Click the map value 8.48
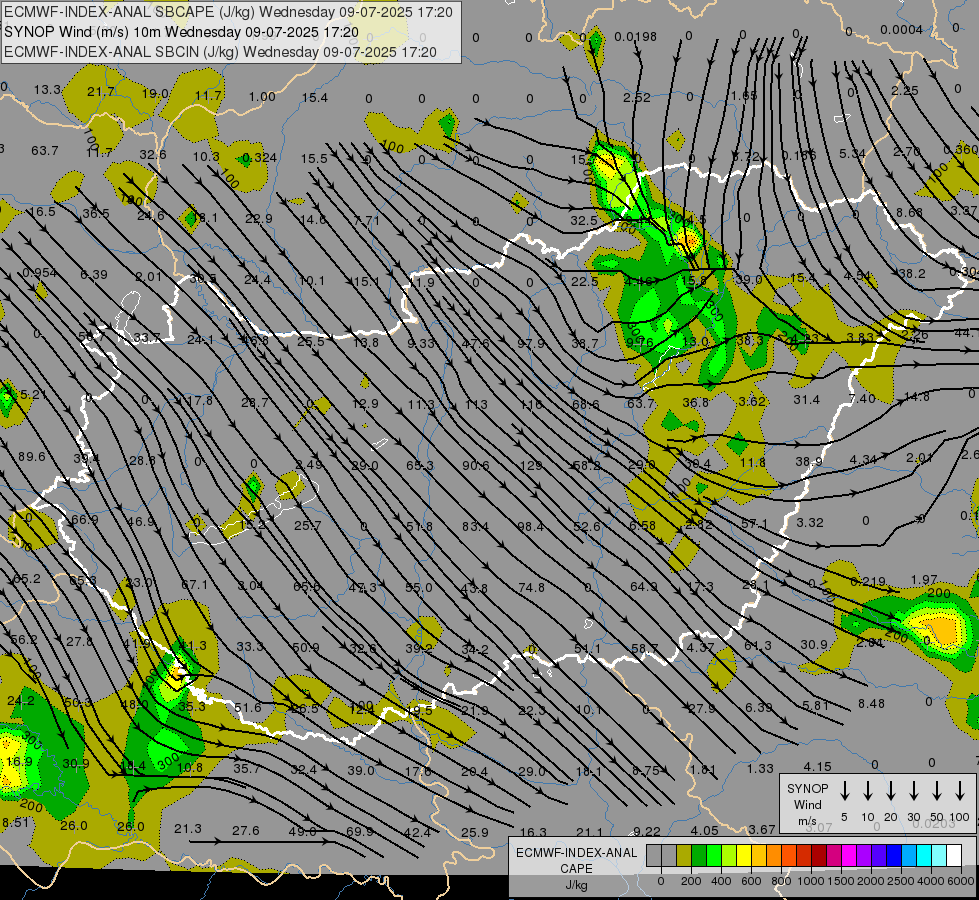 [x=871, y=703]
